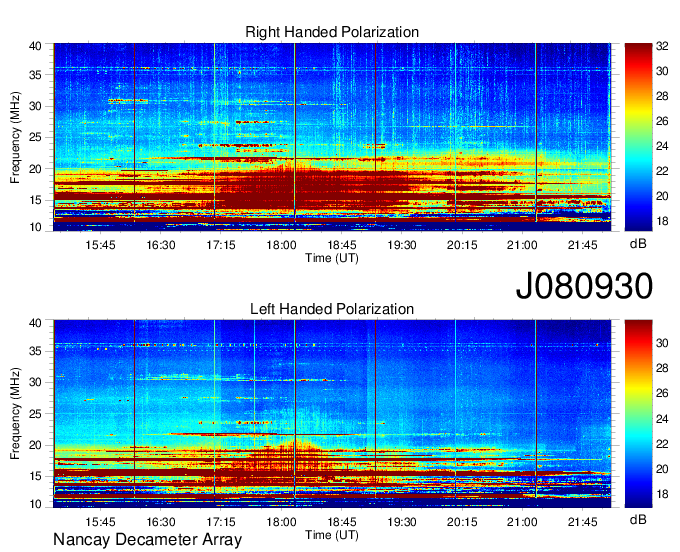Screen dimensions: 680x552
Task: Click the bottom plot's Frequency (MHz) axis label
Action: [15, 414]
